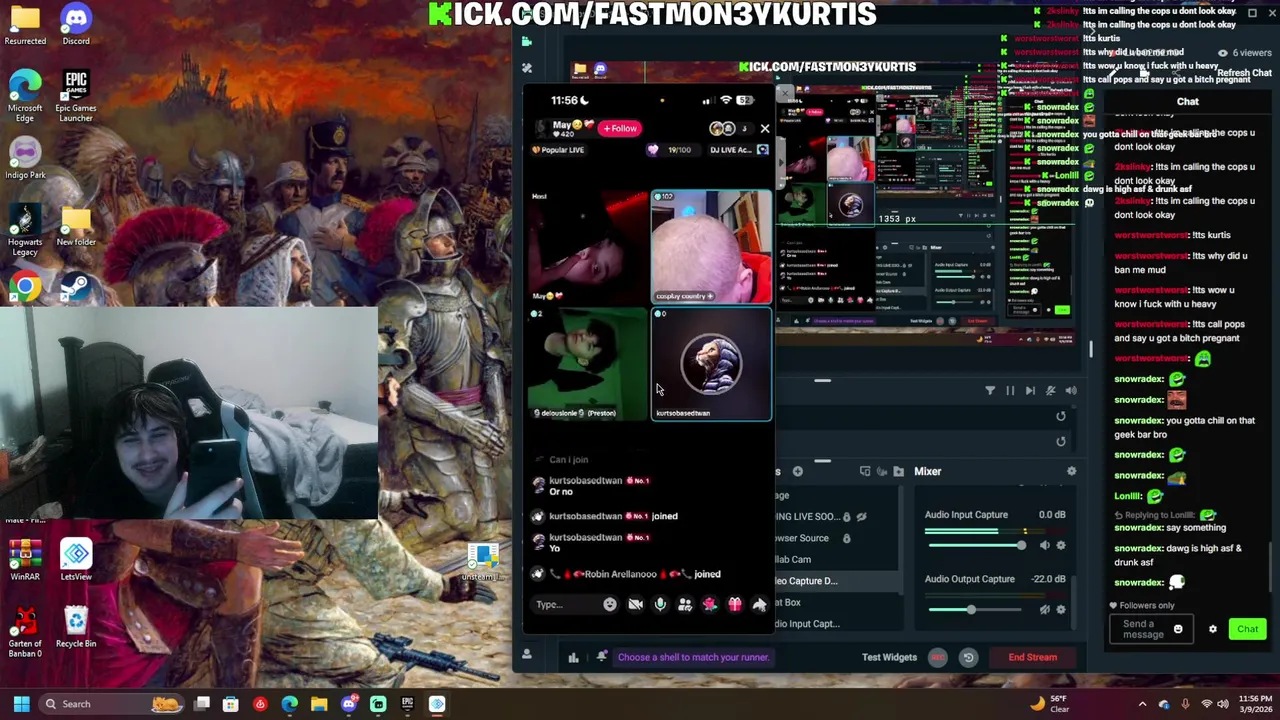Pause playback with the pause icon
Screen dimensions: 1280x720
1010,391
